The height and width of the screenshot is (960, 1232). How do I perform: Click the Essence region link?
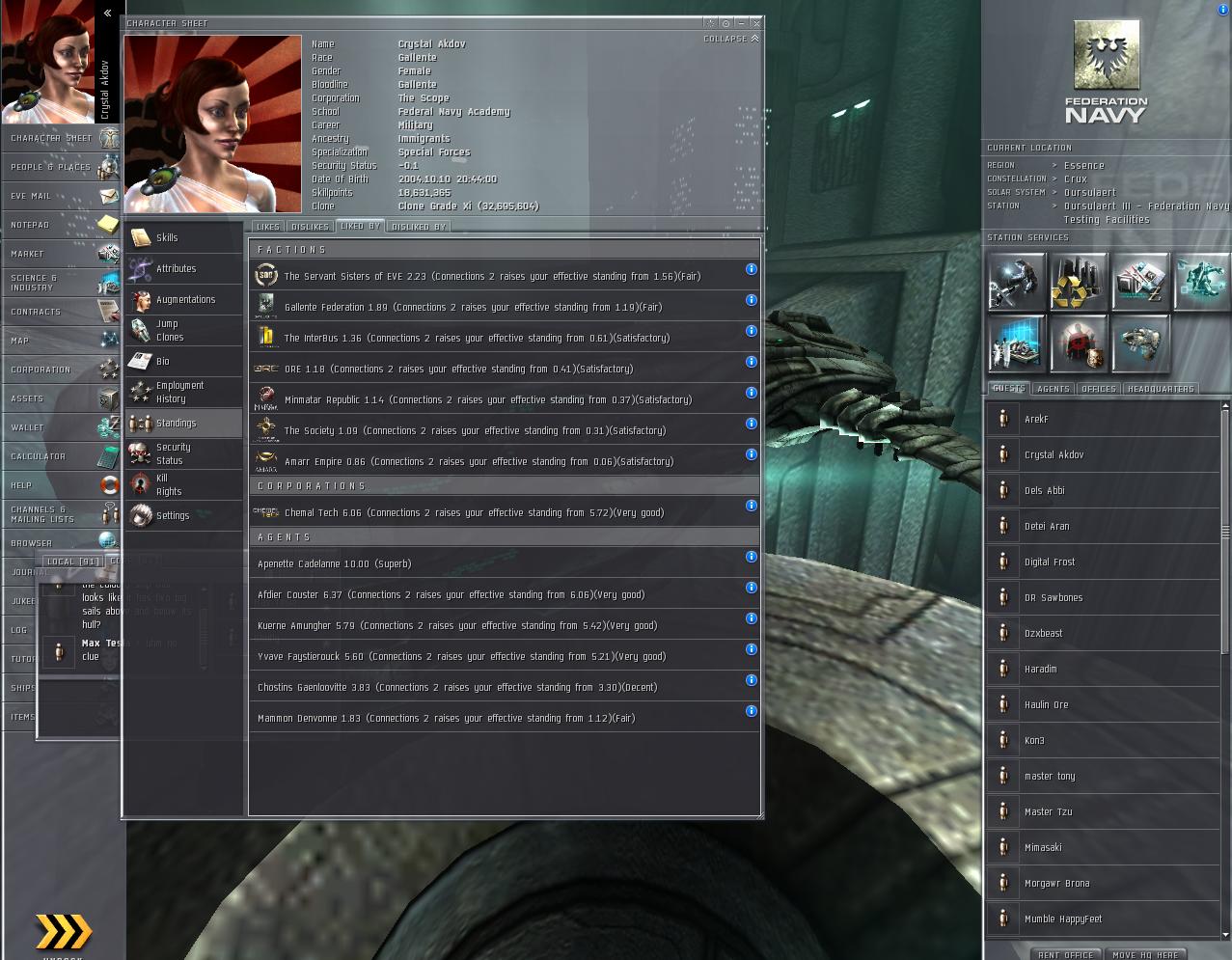pos(1083,166)
